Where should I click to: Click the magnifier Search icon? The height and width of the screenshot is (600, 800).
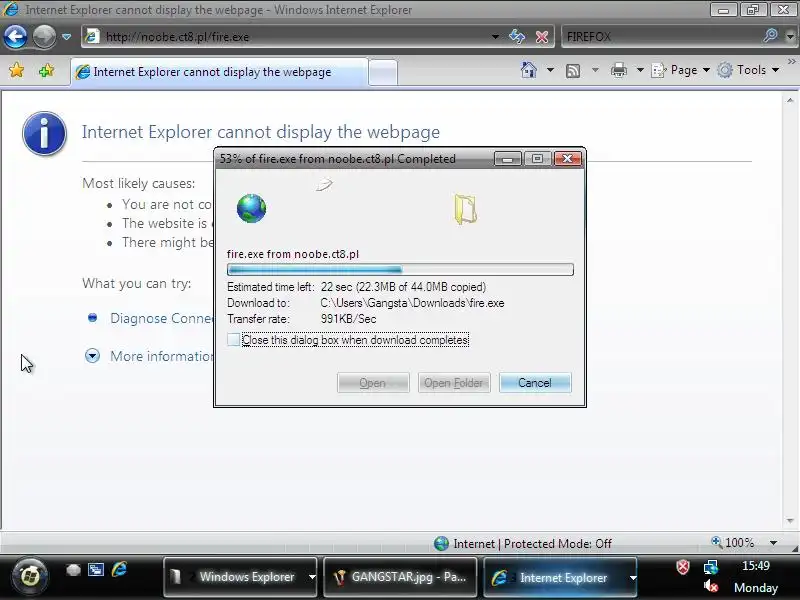pyautogui.click(x=770, y=36)
